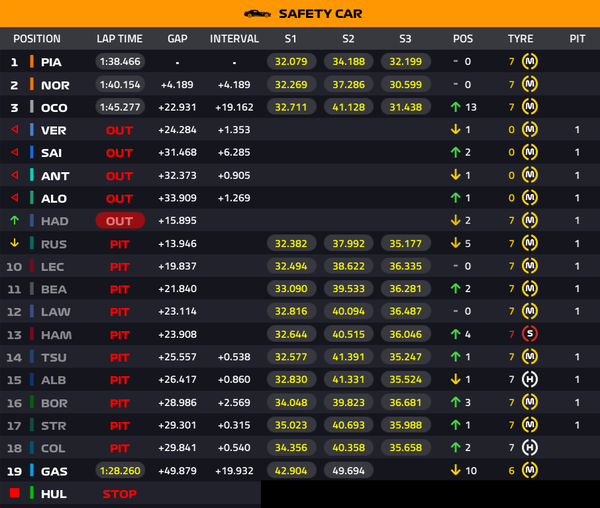Click the STOP status for HUL
This screenshot has height=508, width=600.
tap(119, 494)
